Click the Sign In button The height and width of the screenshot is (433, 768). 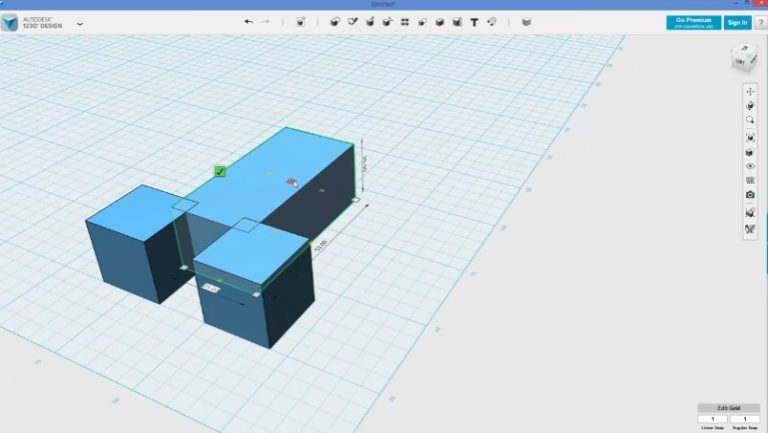[x=737, y=23]
